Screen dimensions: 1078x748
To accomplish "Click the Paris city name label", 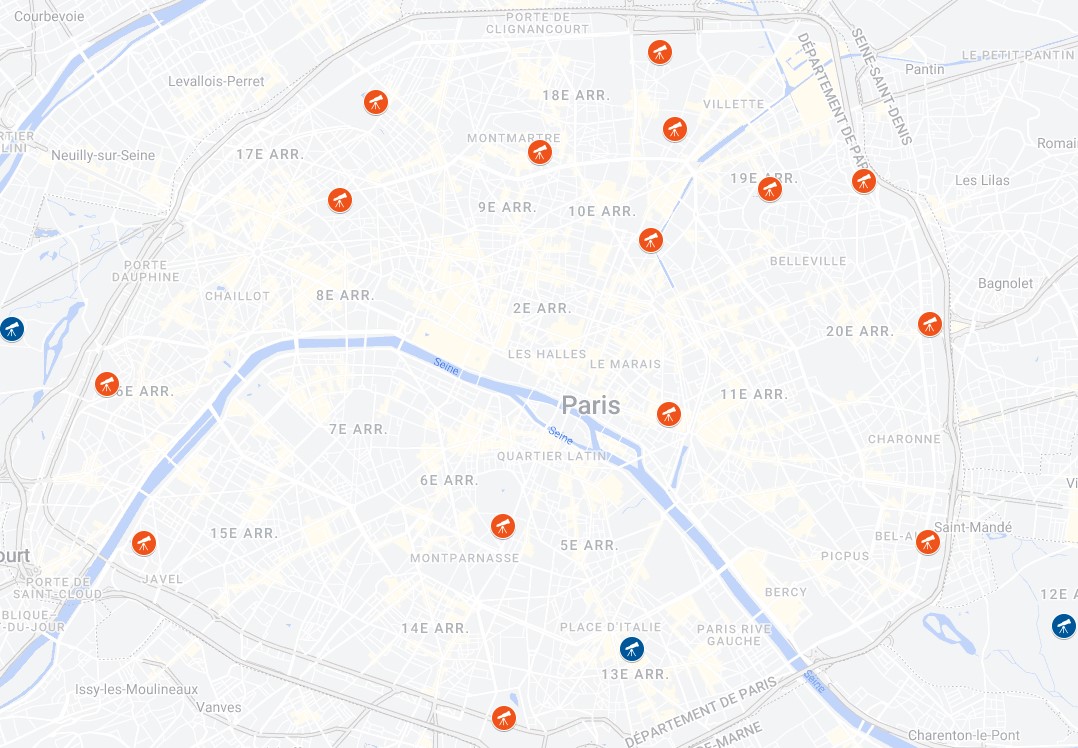I will (591, 405).
